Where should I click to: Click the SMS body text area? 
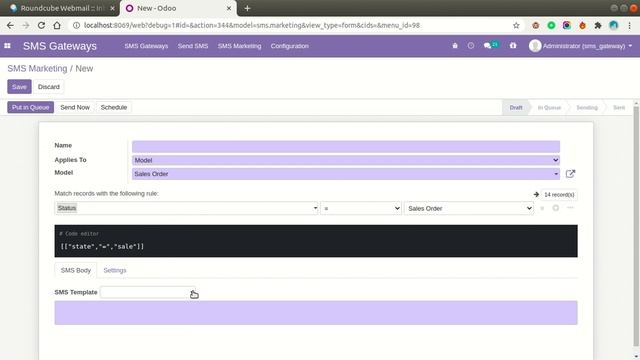click(x=316, y=313)
